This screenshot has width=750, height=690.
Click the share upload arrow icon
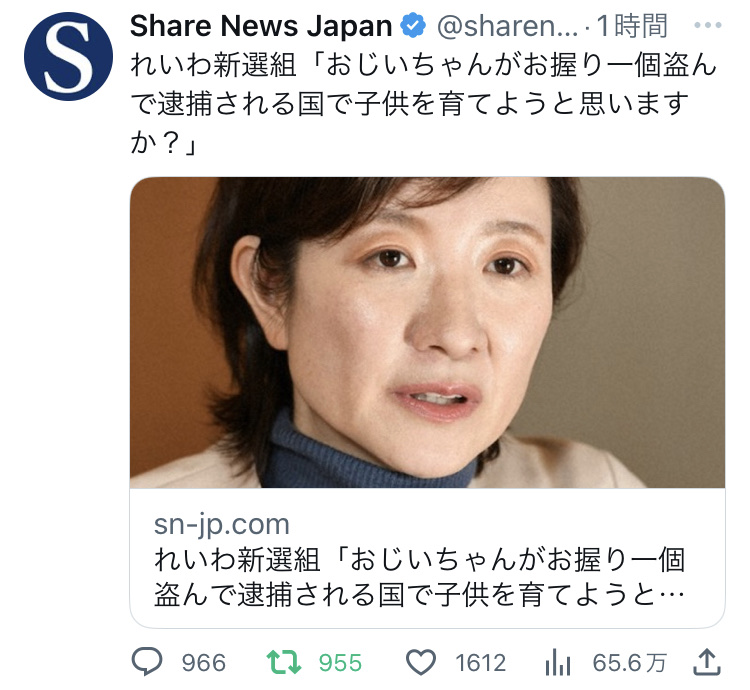tap(707, 662)
